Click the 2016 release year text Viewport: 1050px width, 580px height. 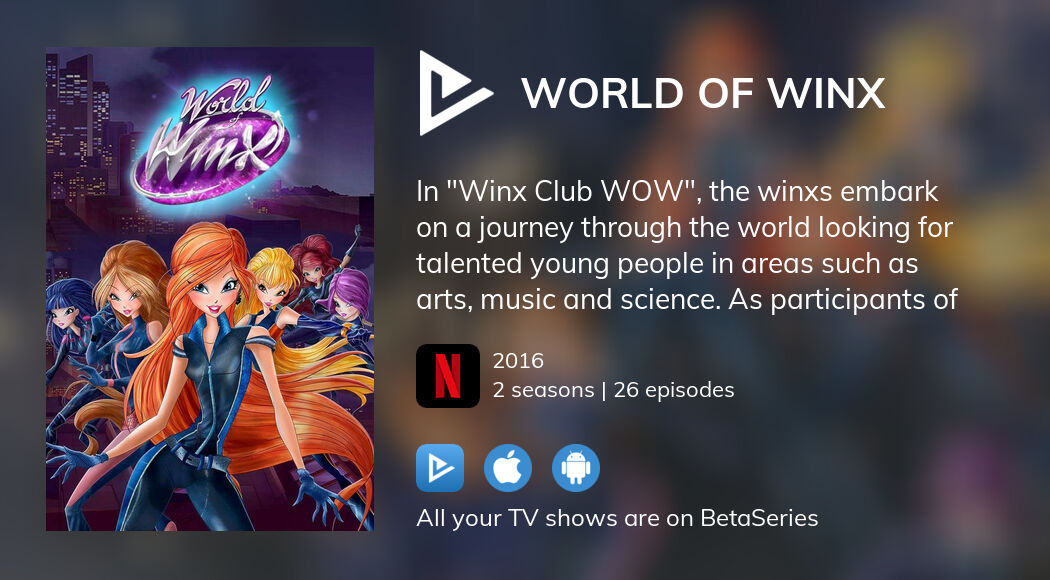(518, 361)
